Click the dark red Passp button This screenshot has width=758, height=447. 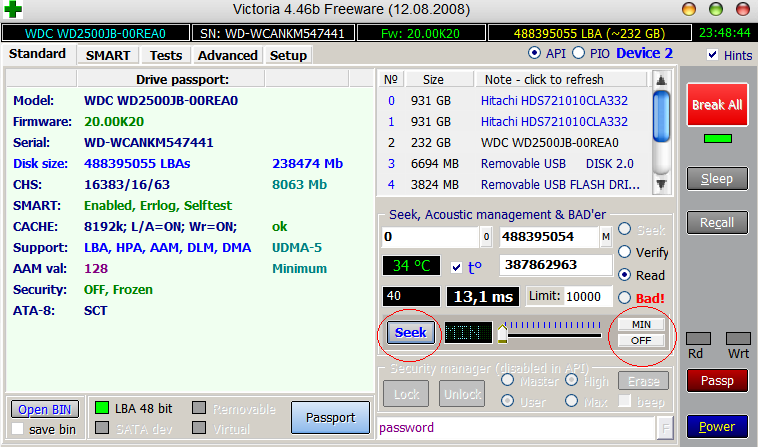click(x=716, y=381)
